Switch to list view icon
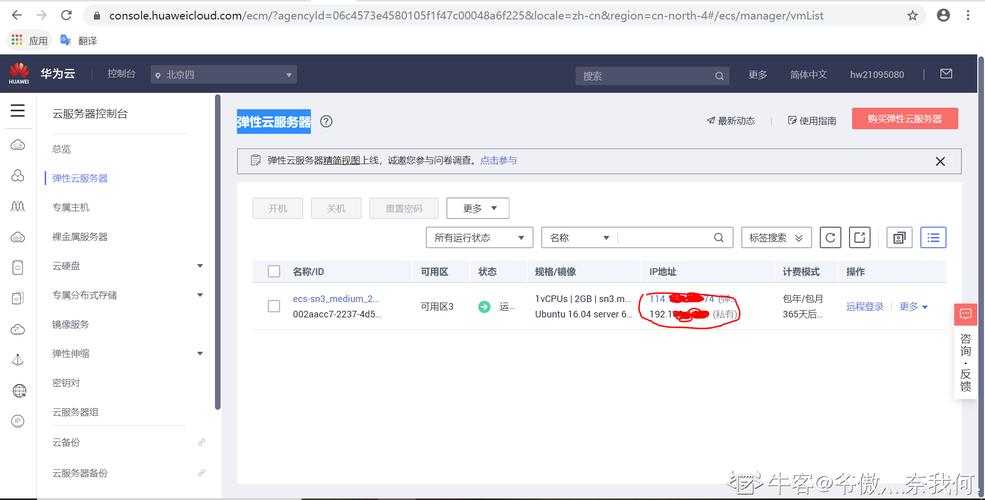 click(933, 237)
